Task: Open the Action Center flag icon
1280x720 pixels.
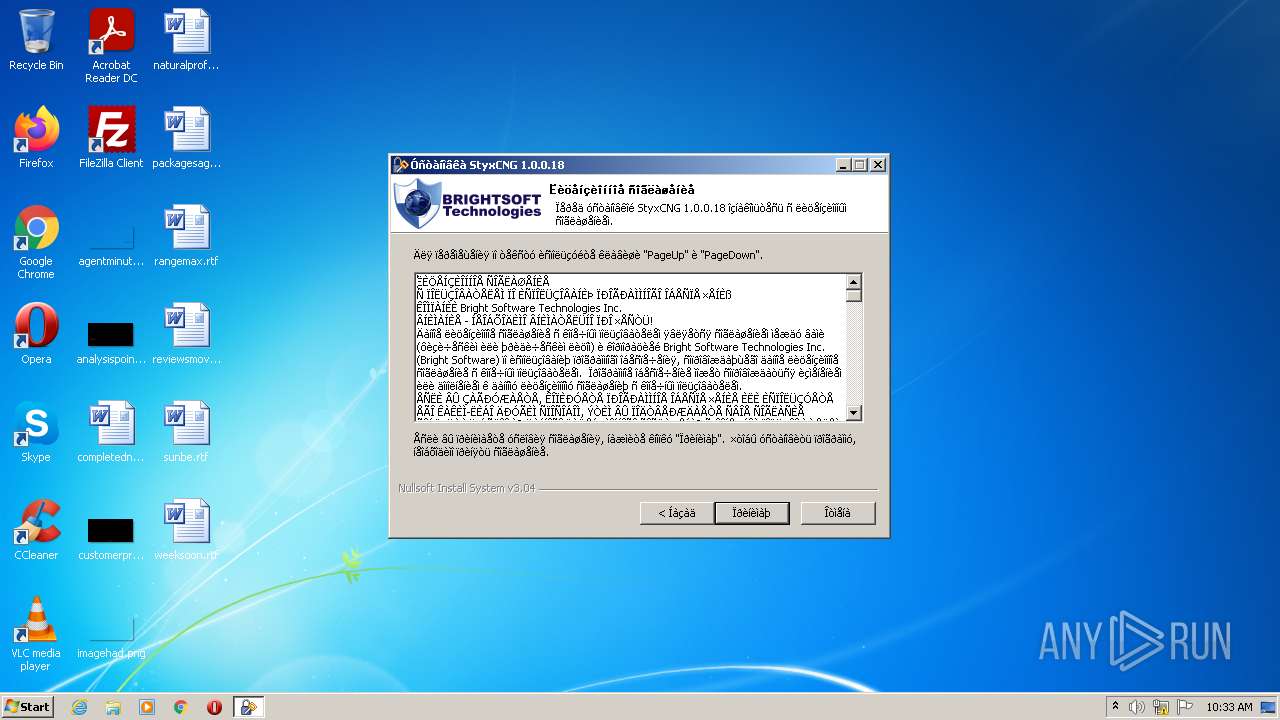Action: point(1185,707)
